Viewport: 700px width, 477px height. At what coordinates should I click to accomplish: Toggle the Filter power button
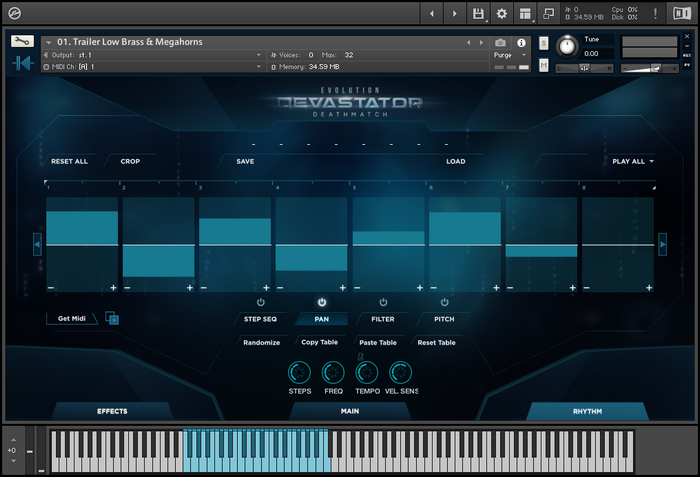[383, 302]
